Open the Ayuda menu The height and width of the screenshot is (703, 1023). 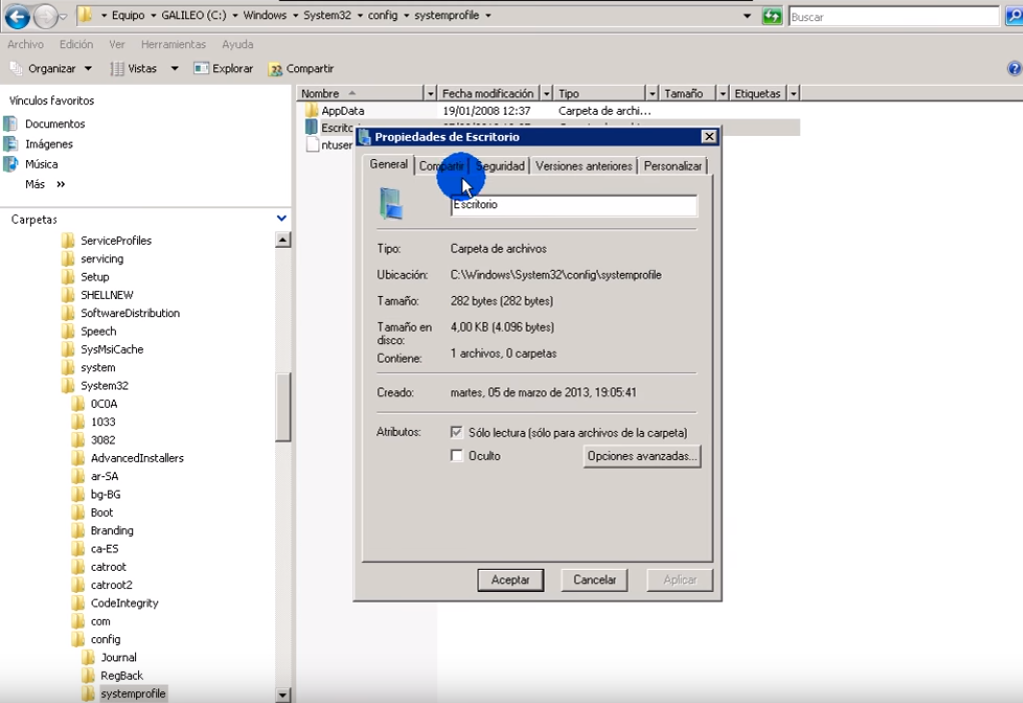[x=237, y=44]
